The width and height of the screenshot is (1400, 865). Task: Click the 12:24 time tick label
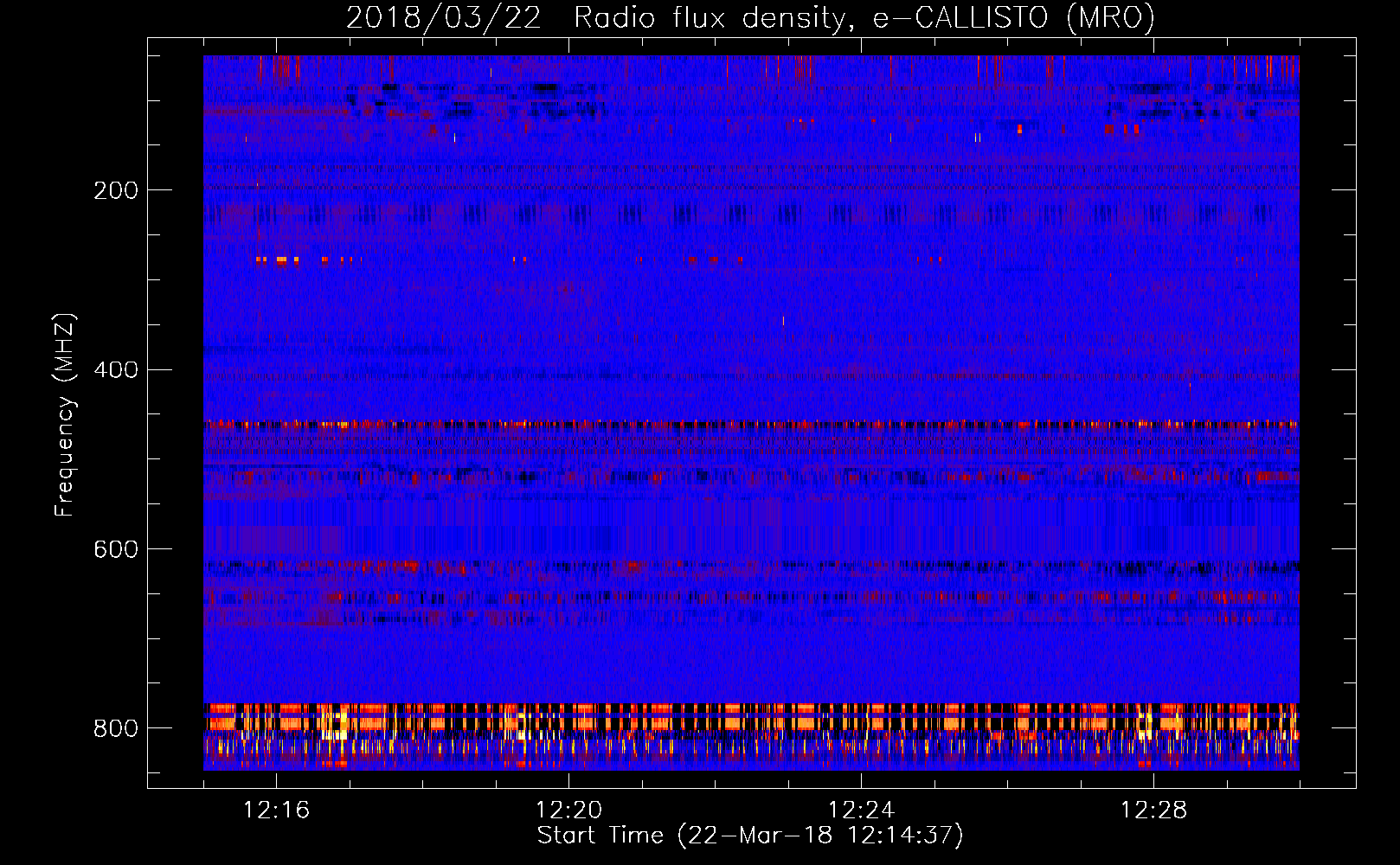[x=862, y=811]
